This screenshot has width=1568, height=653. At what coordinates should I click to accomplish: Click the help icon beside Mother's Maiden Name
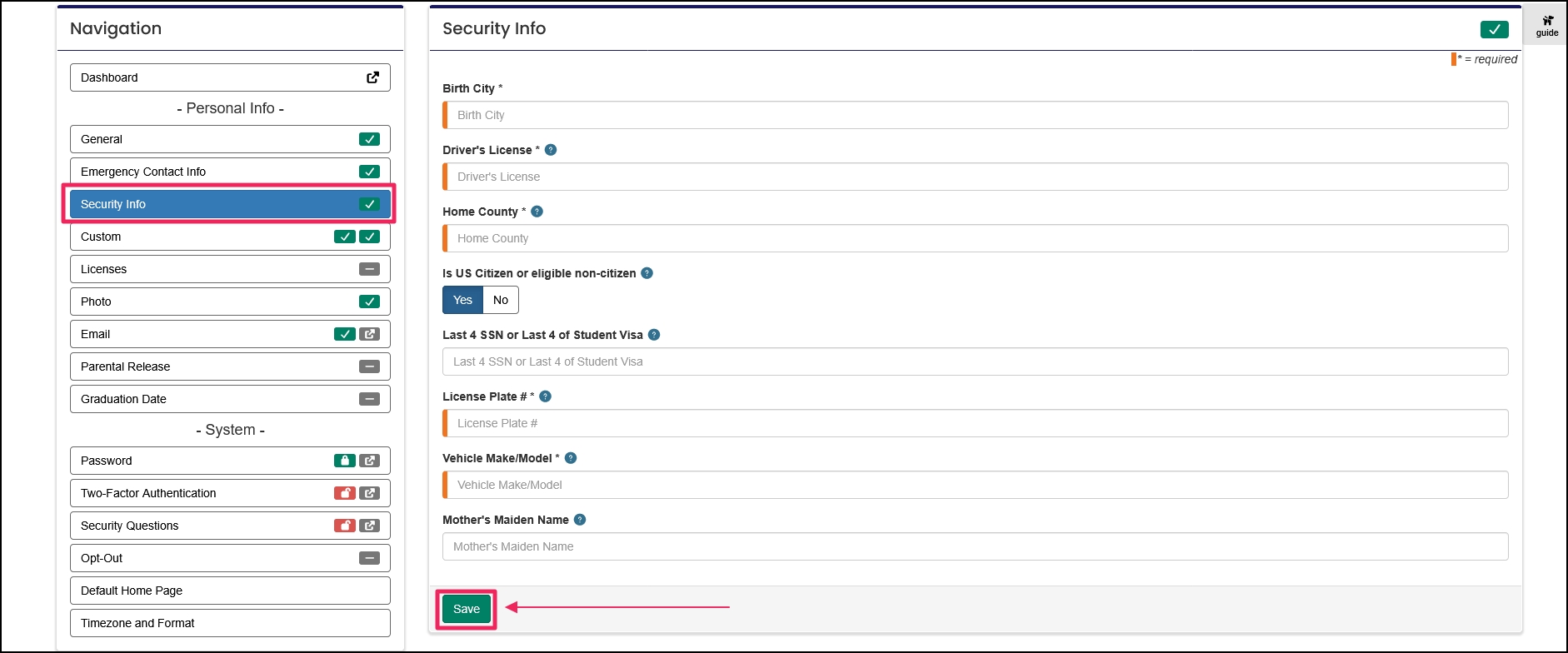tap(581, 519)
